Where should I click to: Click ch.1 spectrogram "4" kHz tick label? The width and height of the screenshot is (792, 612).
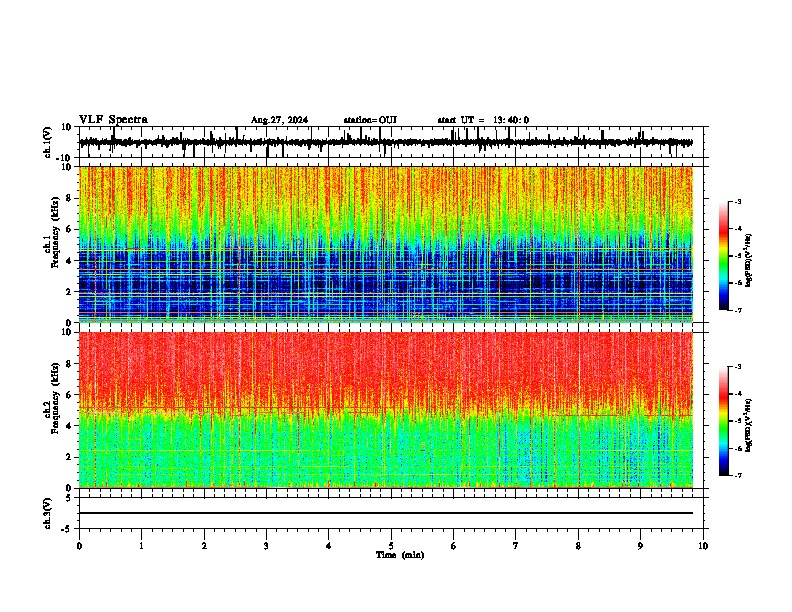pyautogui.click(x=69, y=261)
